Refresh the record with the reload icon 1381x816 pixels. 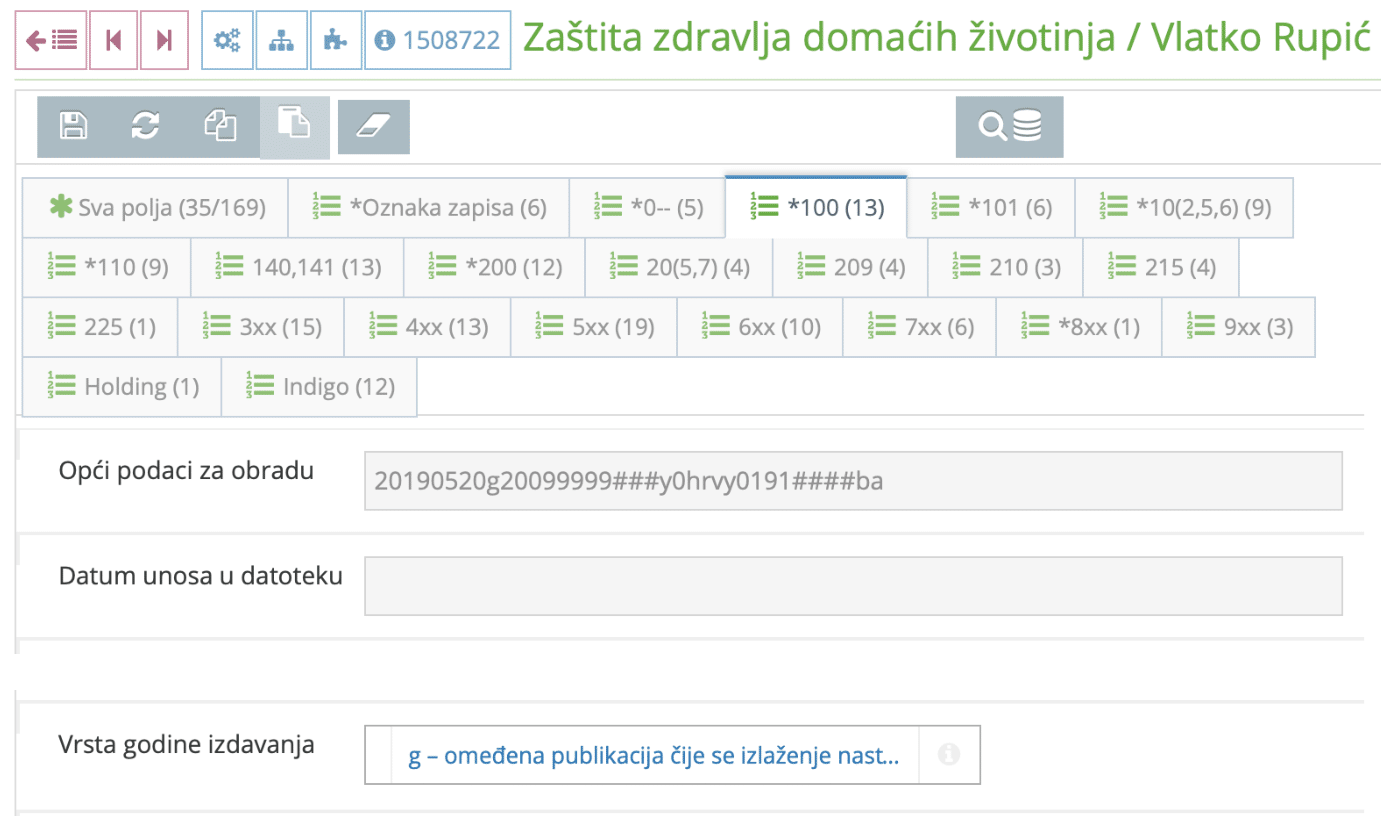click(x=146, y=126)
